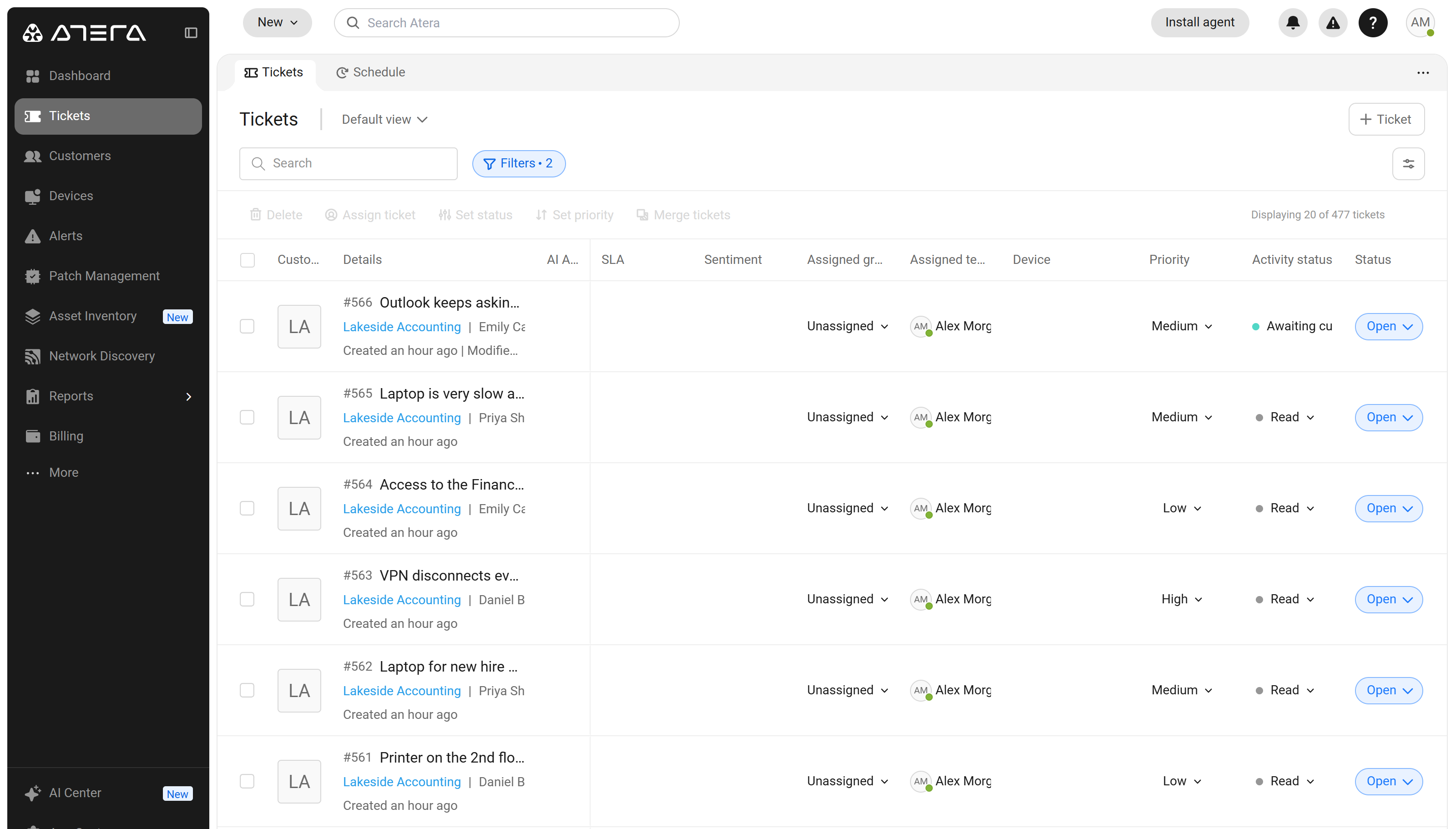
Task: Expand the Default view dropdown
Action: [x=384, y=120]
